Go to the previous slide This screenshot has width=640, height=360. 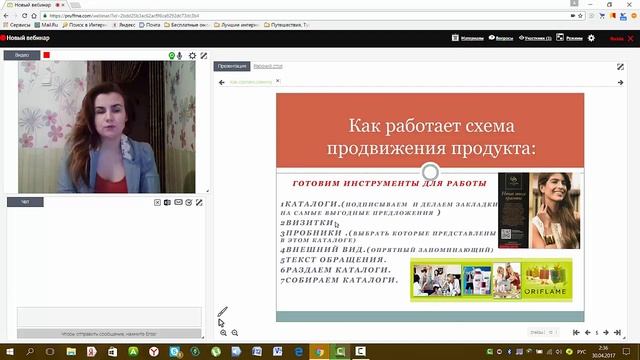[x=587, y=333]
